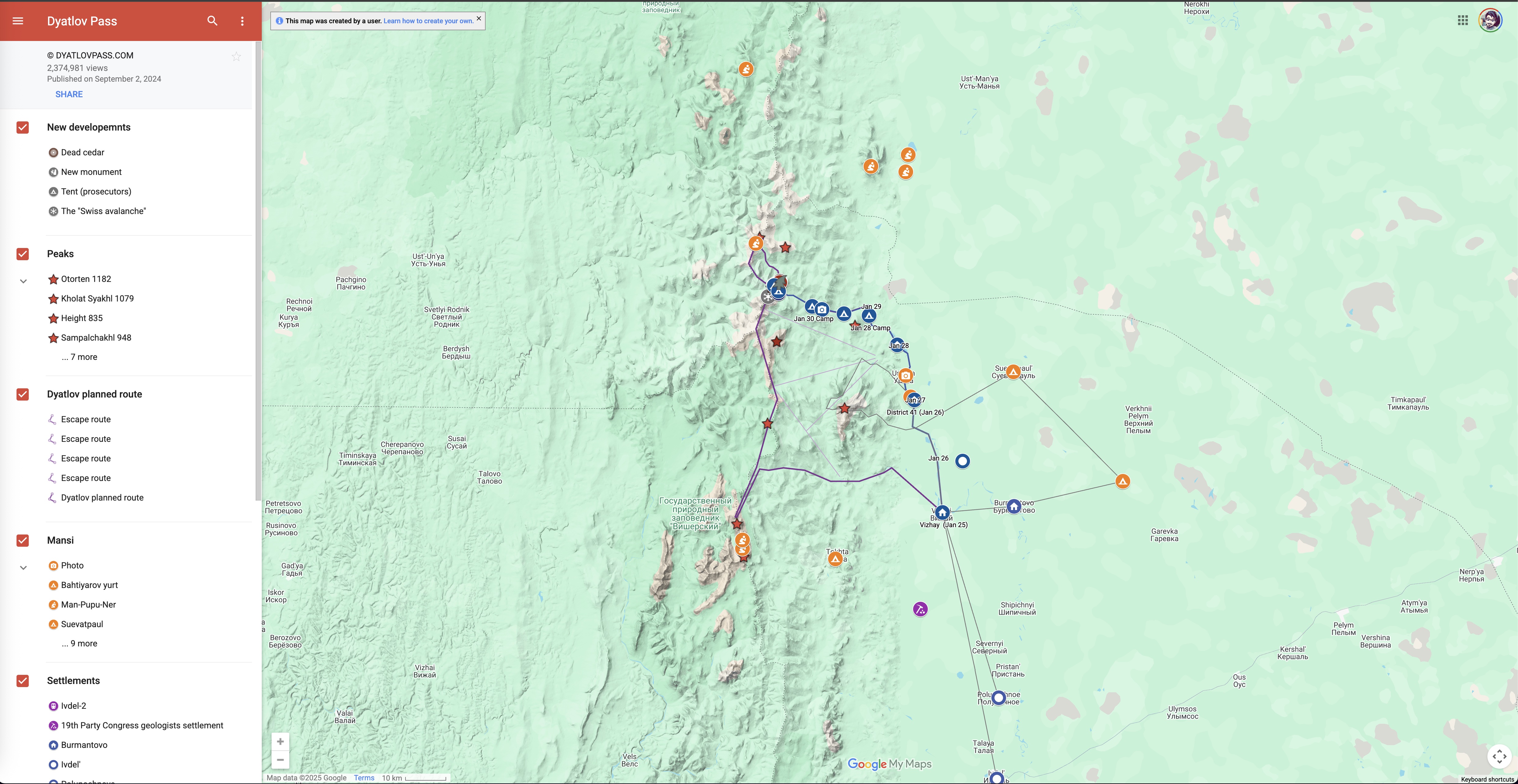
Task: Select Photo item under Mansi
Action: click(x=72, y=565)
